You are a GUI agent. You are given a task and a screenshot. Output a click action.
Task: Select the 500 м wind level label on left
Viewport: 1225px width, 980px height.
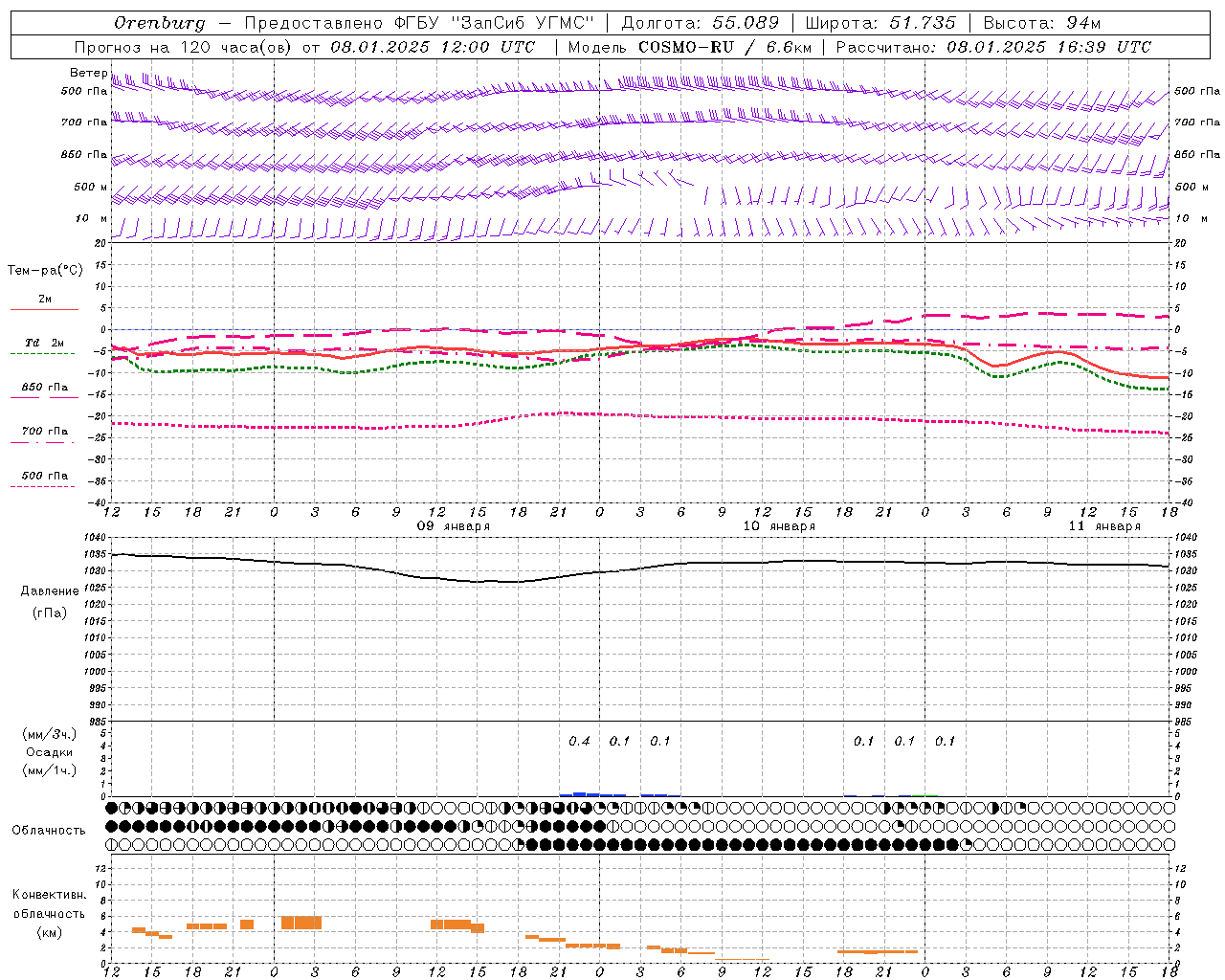tap(91, 187)
